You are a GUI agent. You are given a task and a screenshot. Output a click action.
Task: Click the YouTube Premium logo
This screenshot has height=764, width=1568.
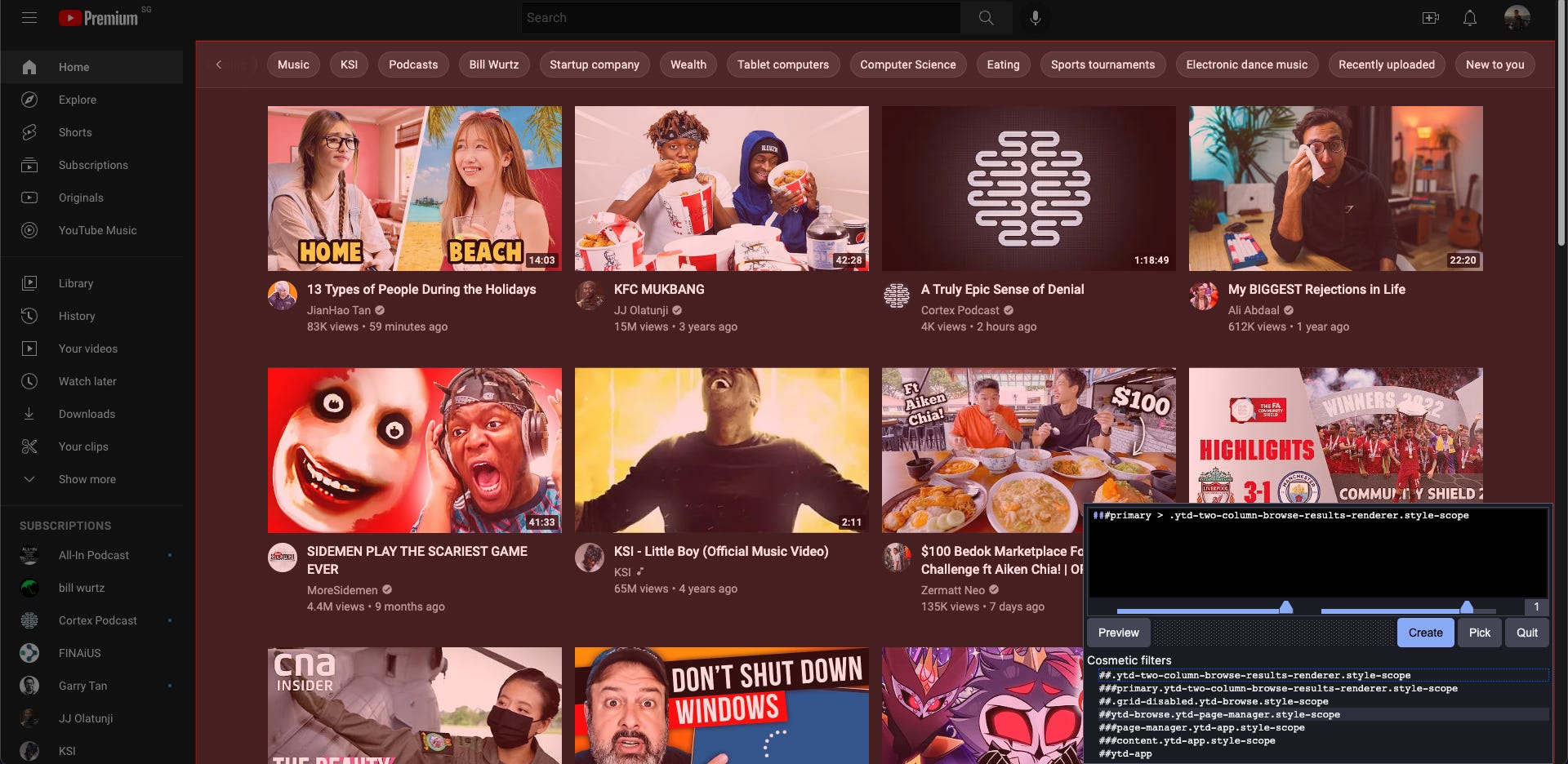point(98,17)
